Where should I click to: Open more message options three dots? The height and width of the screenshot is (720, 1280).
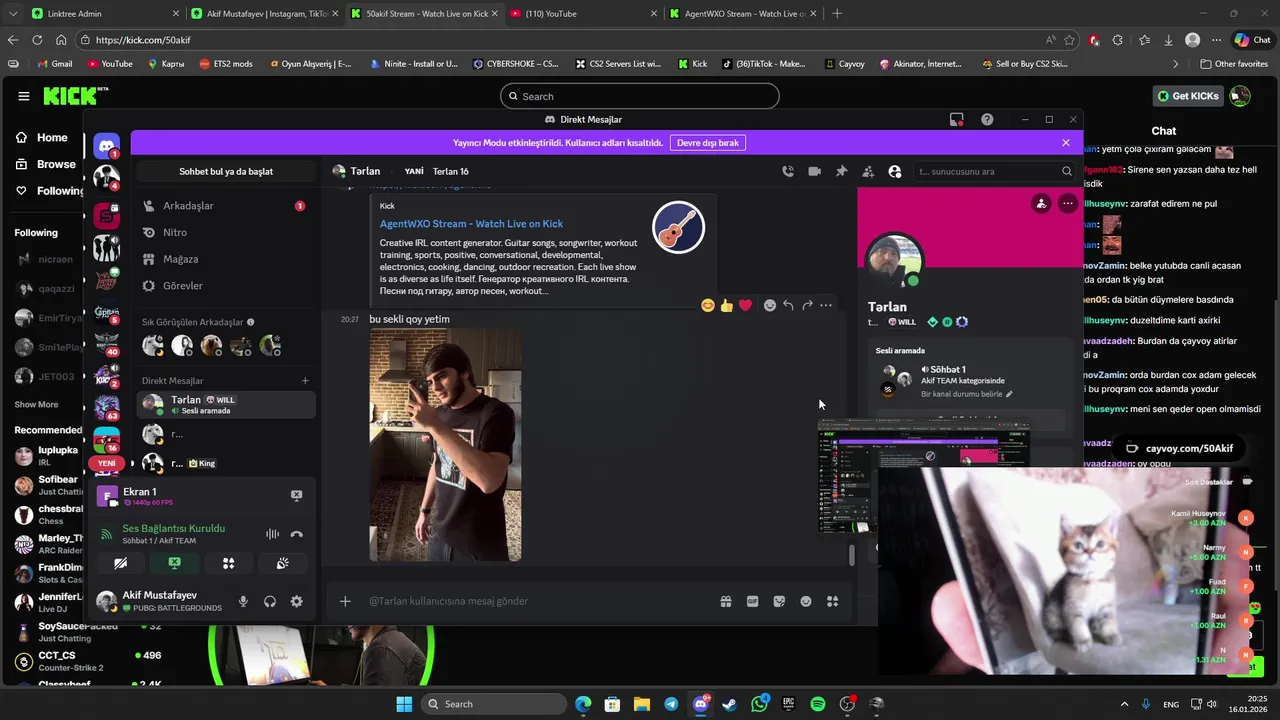point(826,305)
